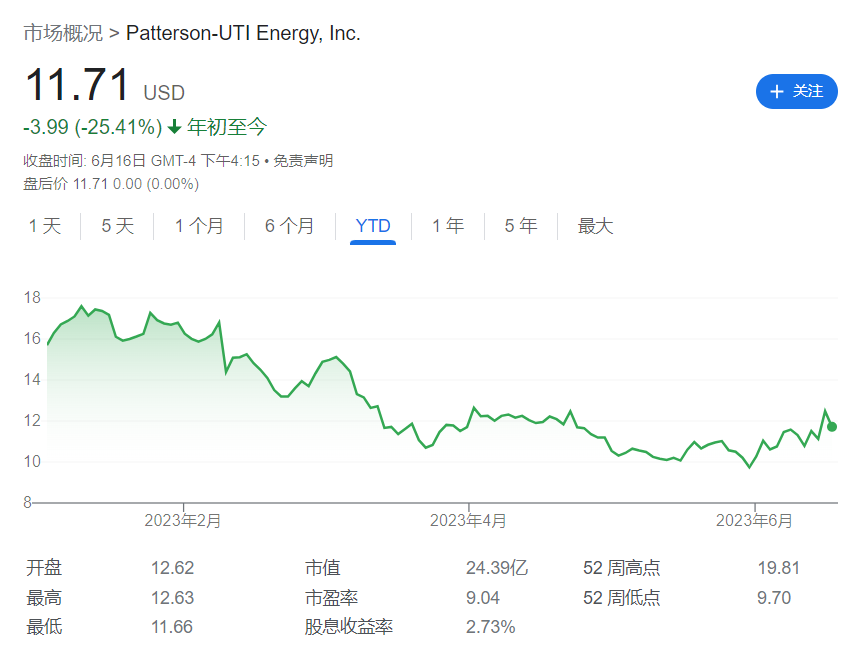Click the 最低 value 11.66

click(172, 627)
